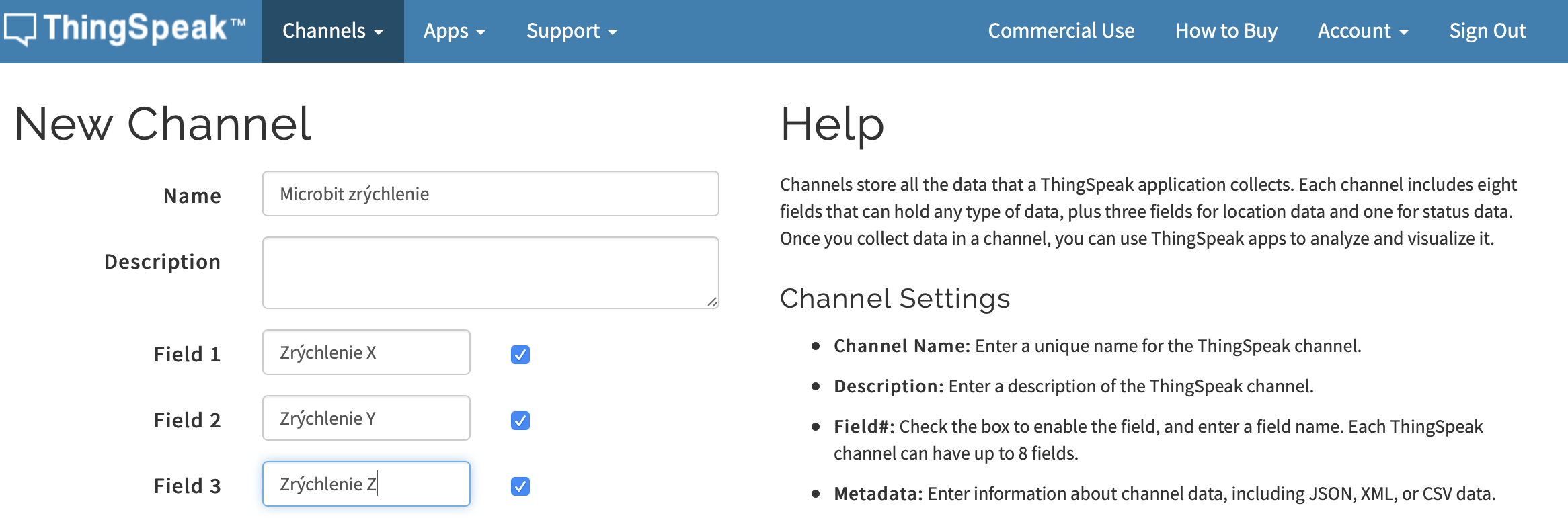
Task: Click the ThingSpeak logo icon
Action: pos(20,30)
